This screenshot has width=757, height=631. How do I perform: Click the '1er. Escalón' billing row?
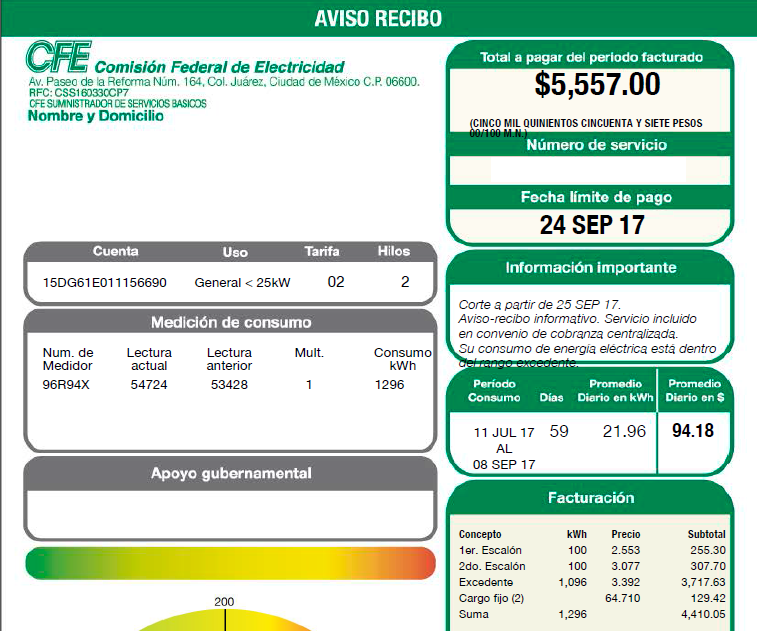tap(592, 550)
